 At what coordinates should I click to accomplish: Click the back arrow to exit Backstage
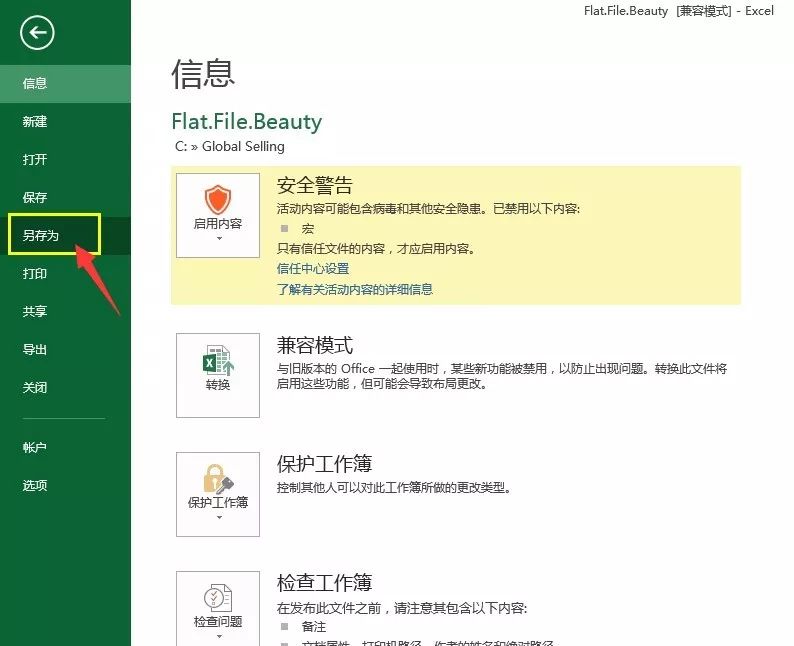pyautogui.click(x=37, y=33)
